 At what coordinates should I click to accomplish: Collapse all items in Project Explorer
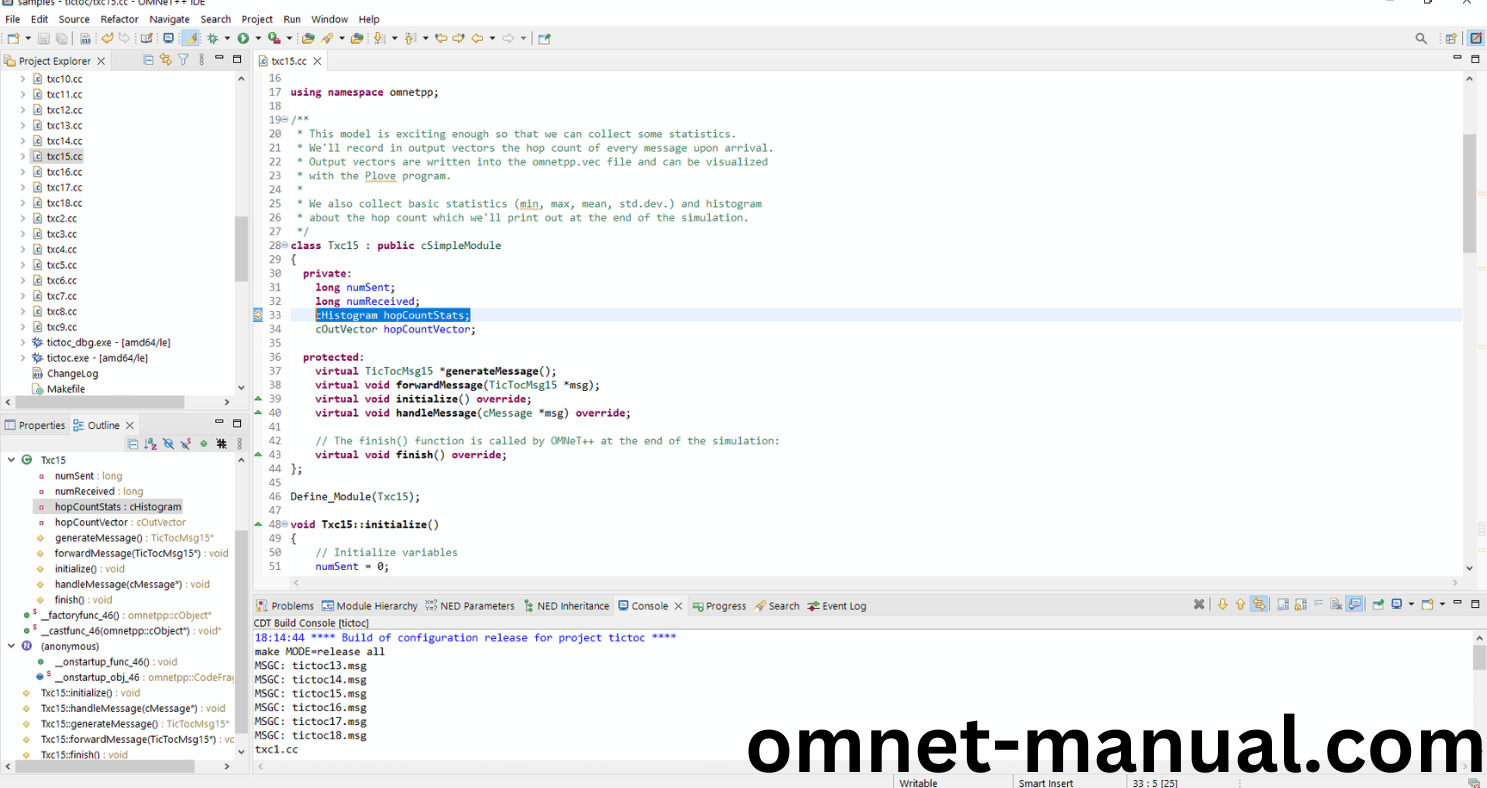pos(149,60)
